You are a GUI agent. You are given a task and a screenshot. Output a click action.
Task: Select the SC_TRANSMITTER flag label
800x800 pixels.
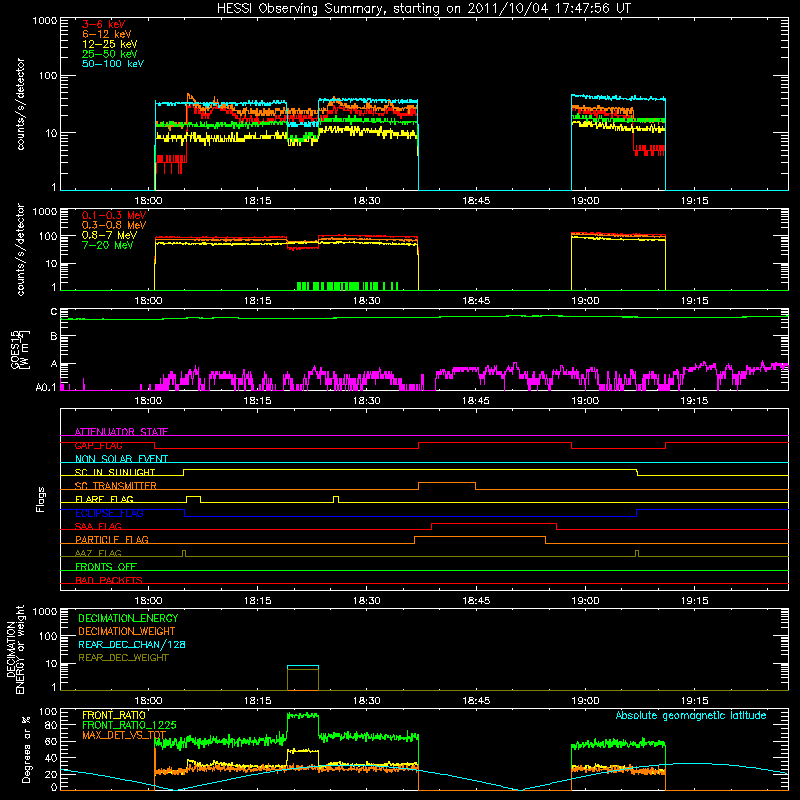pyautogui.click(x=115, y=486)
